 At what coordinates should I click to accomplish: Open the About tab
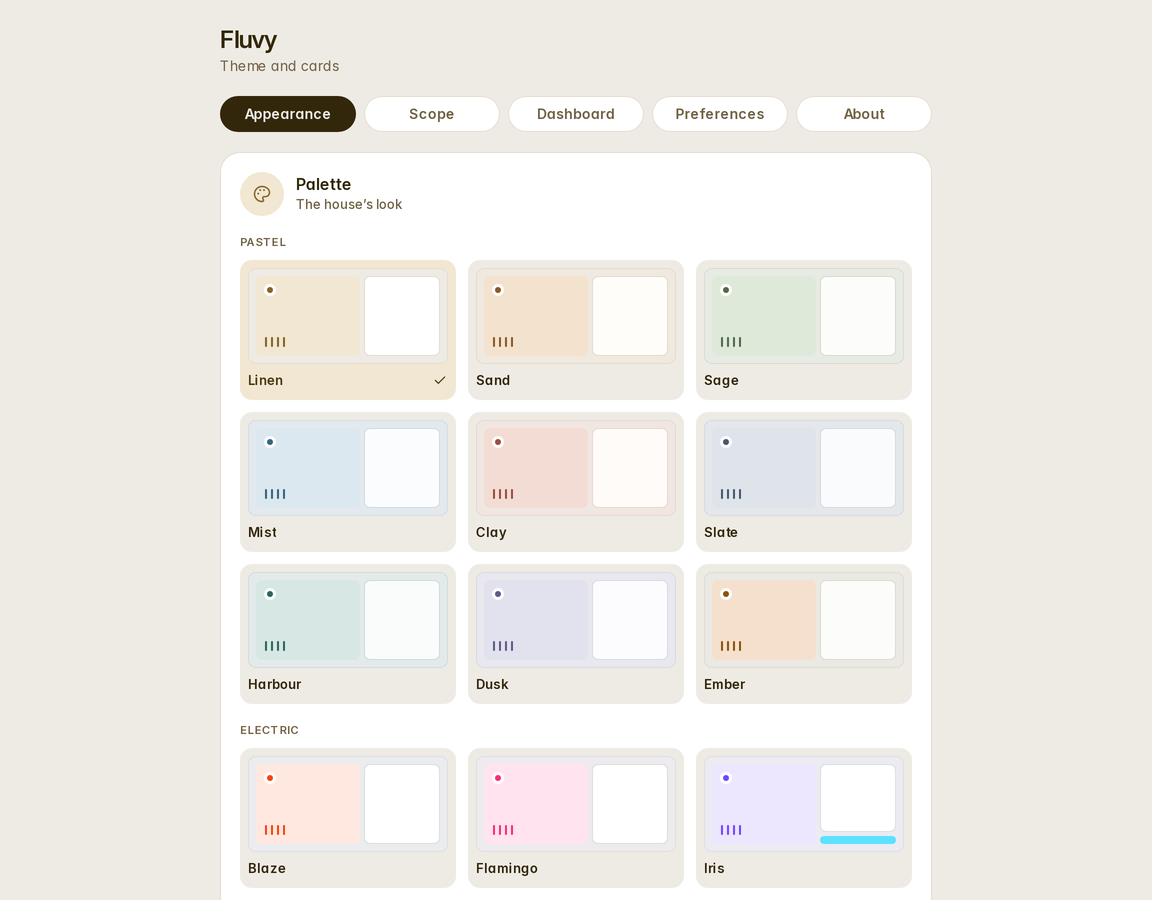pos(863,114)
